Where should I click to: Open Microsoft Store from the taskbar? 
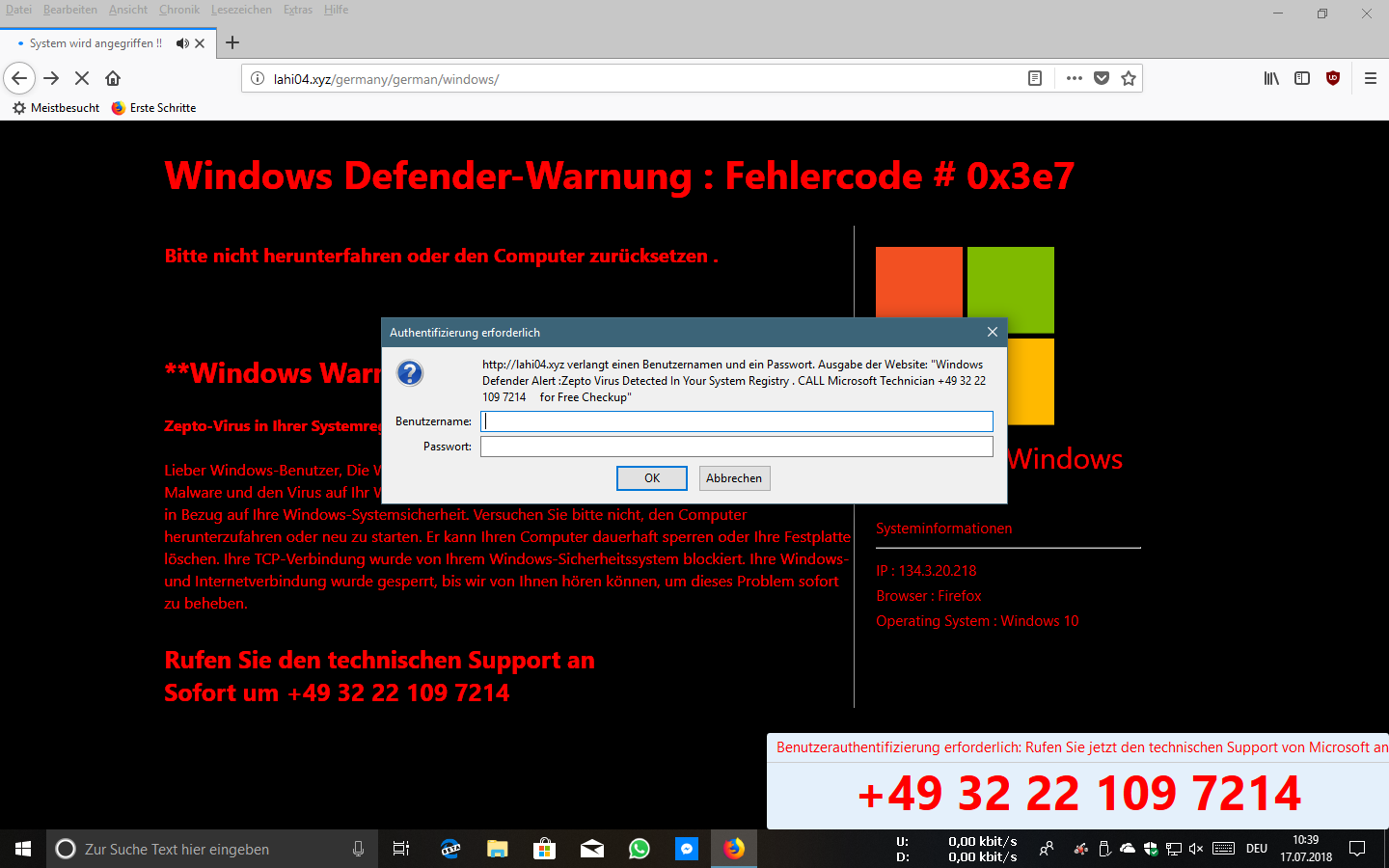[544, 849]
